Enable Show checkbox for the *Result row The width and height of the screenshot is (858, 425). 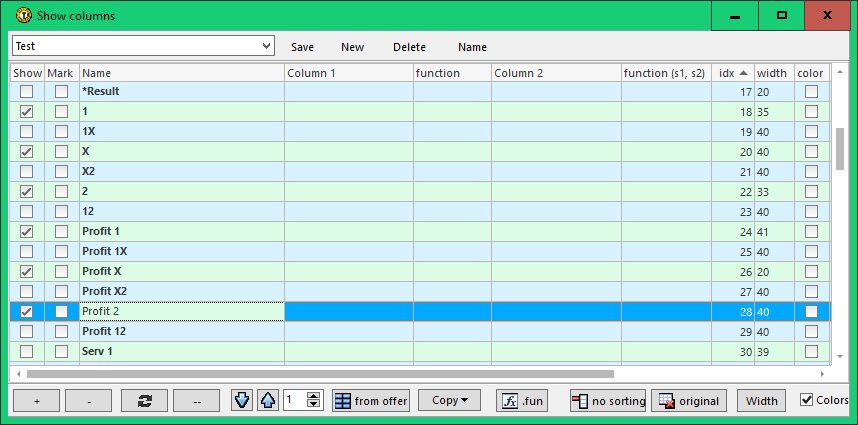pyautogui.click(x=27, y=92)
